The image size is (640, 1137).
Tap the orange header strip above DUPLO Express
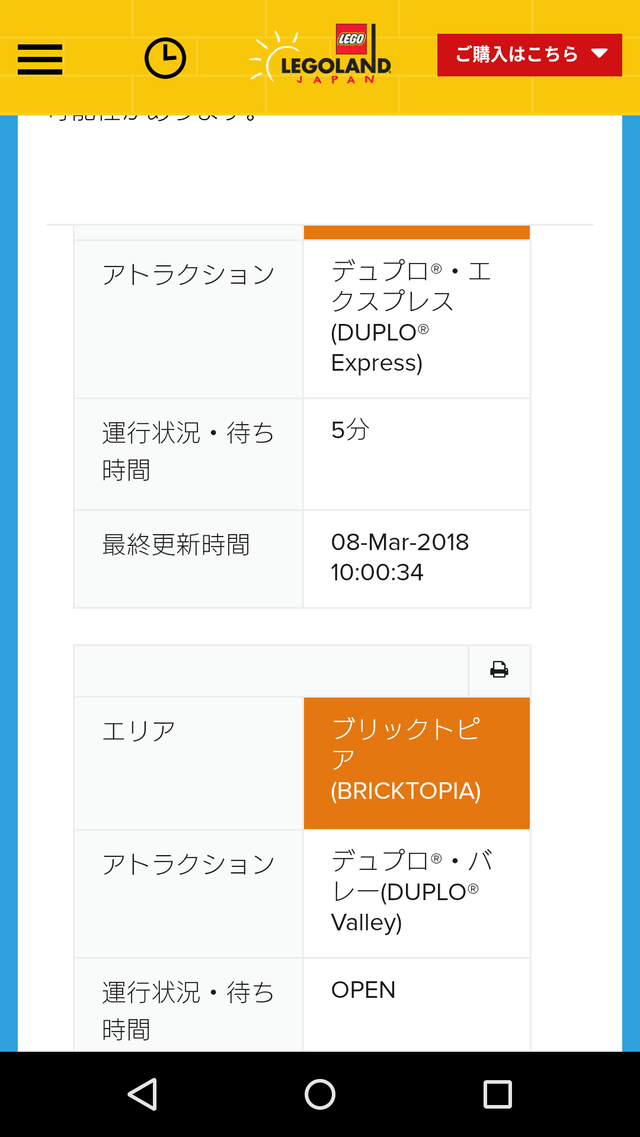click(417, 232)
